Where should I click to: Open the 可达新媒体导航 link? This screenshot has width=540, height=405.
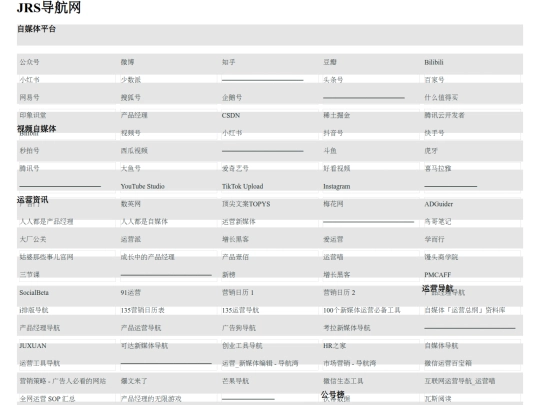click(144, 346)
